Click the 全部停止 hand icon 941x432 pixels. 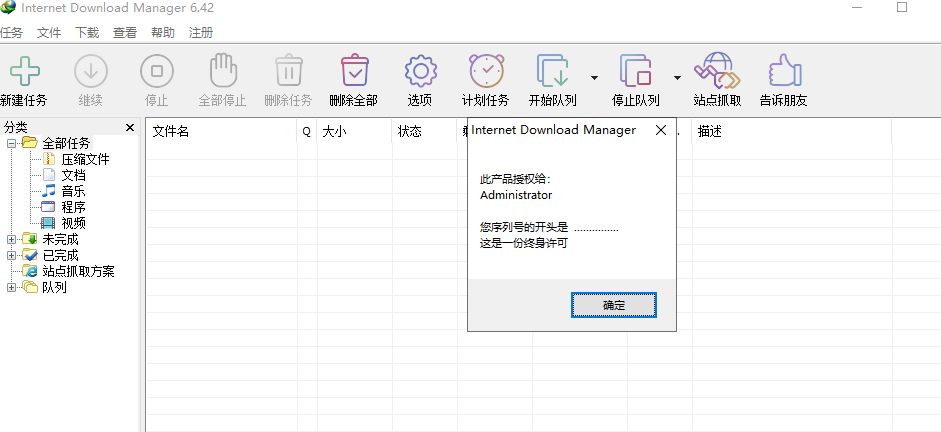[223, 70]
